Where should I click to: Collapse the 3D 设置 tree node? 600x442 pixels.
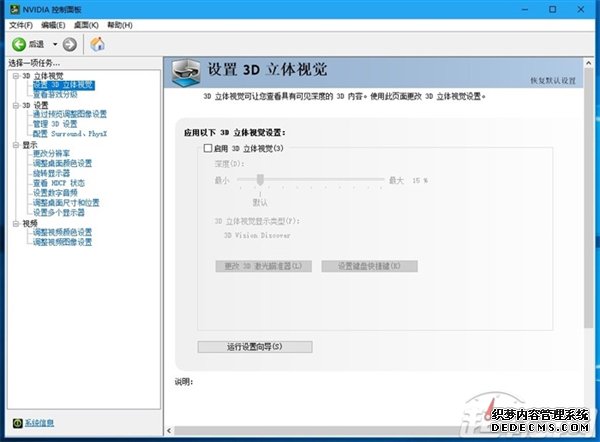coord(16,105)
